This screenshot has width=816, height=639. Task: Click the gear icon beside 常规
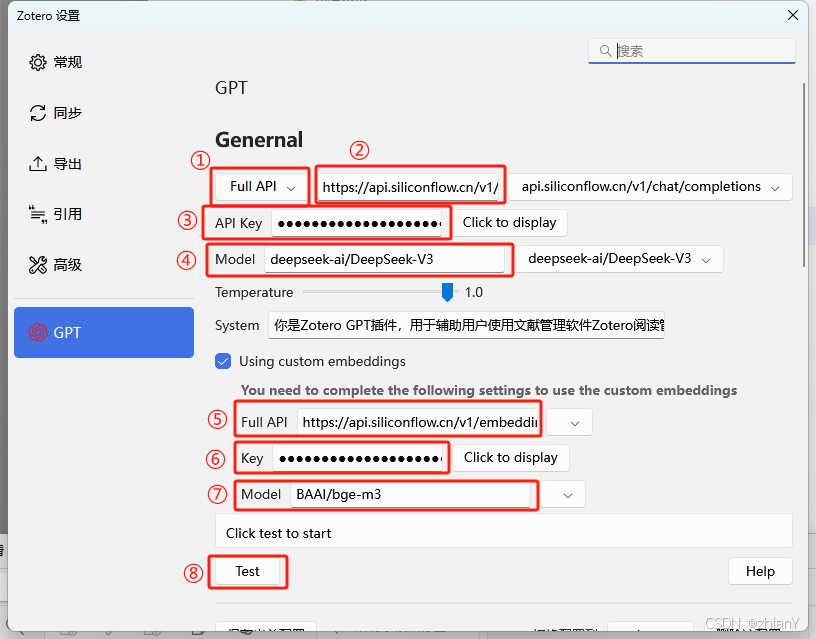(x=37, y=62)
